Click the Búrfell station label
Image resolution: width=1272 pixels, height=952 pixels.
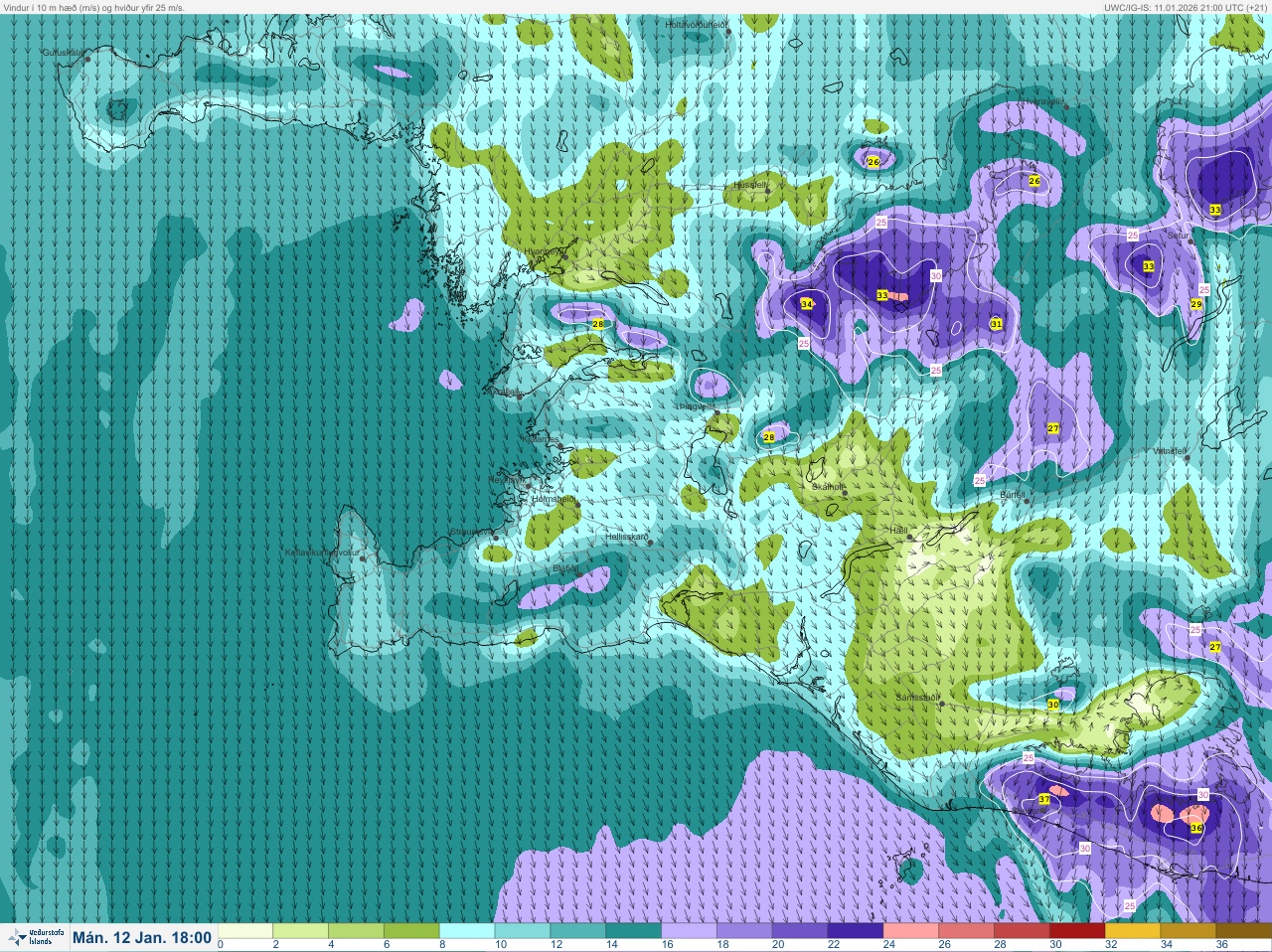(x=1012, y=494)
